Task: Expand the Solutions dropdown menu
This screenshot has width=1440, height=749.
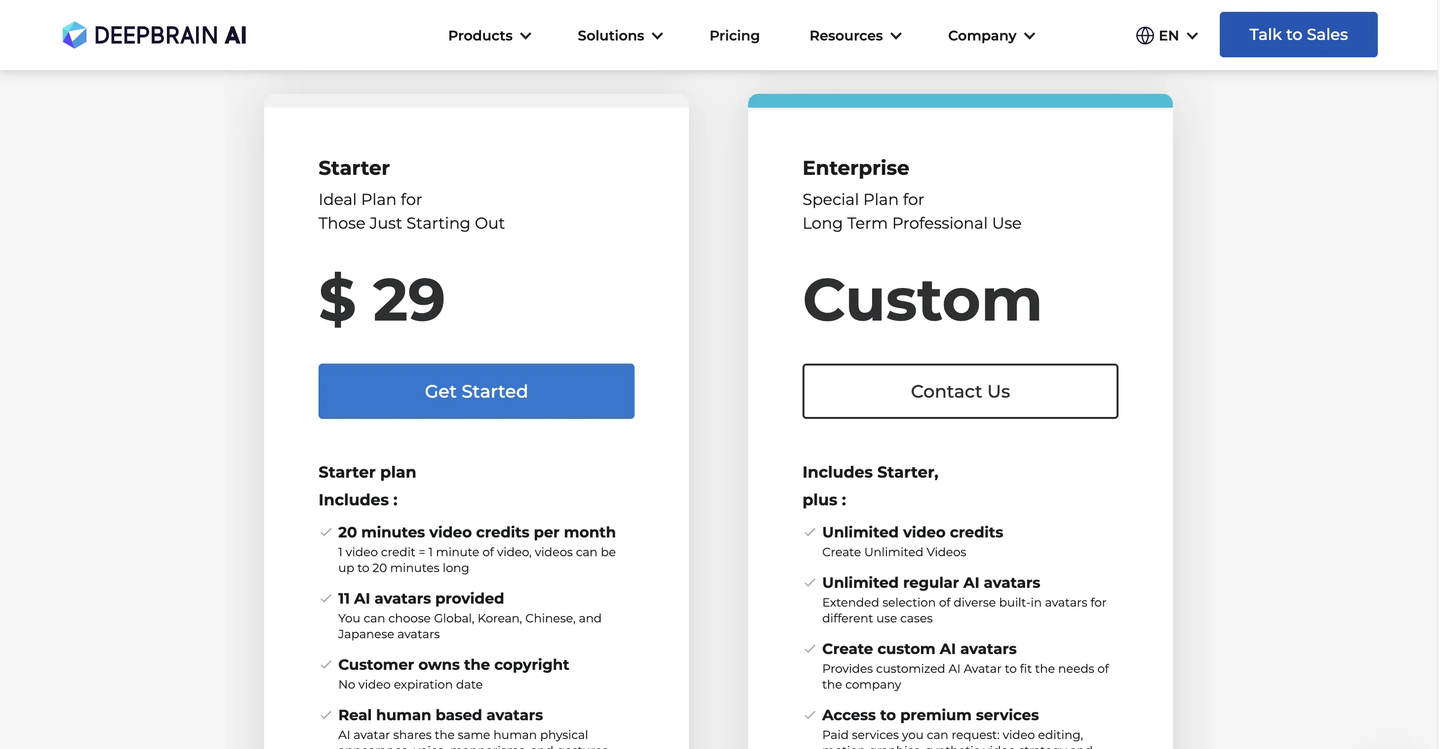Action: click(620, 35)
